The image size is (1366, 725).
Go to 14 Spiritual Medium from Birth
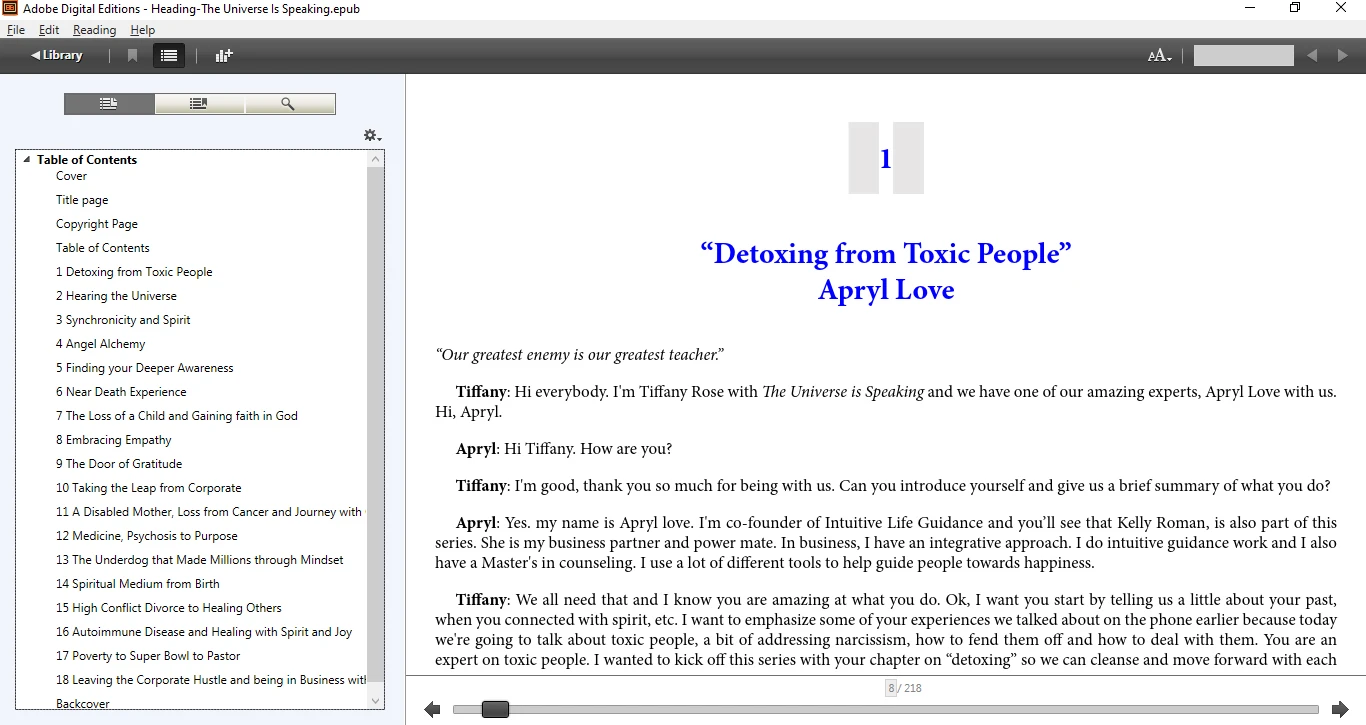(x=138, y=584)
